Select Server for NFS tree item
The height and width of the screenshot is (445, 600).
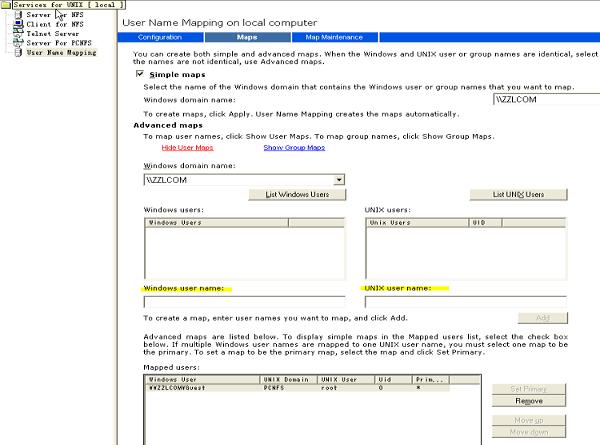(55, 15)
